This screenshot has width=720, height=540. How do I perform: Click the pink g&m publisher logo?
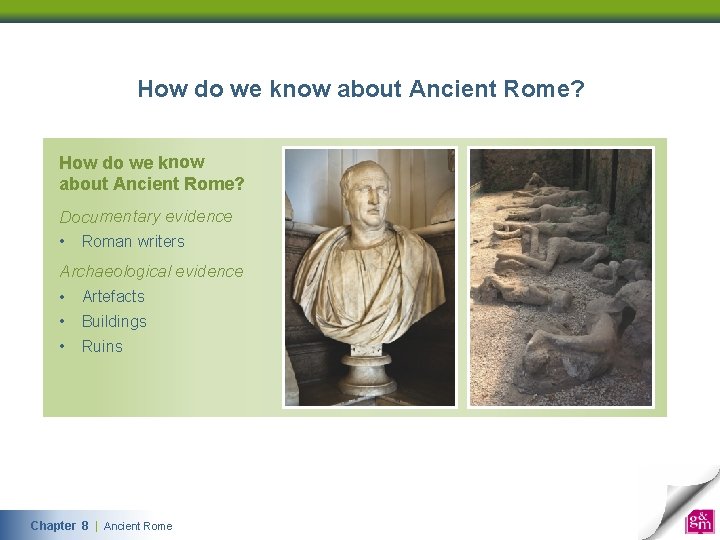[x=699, y=521]
